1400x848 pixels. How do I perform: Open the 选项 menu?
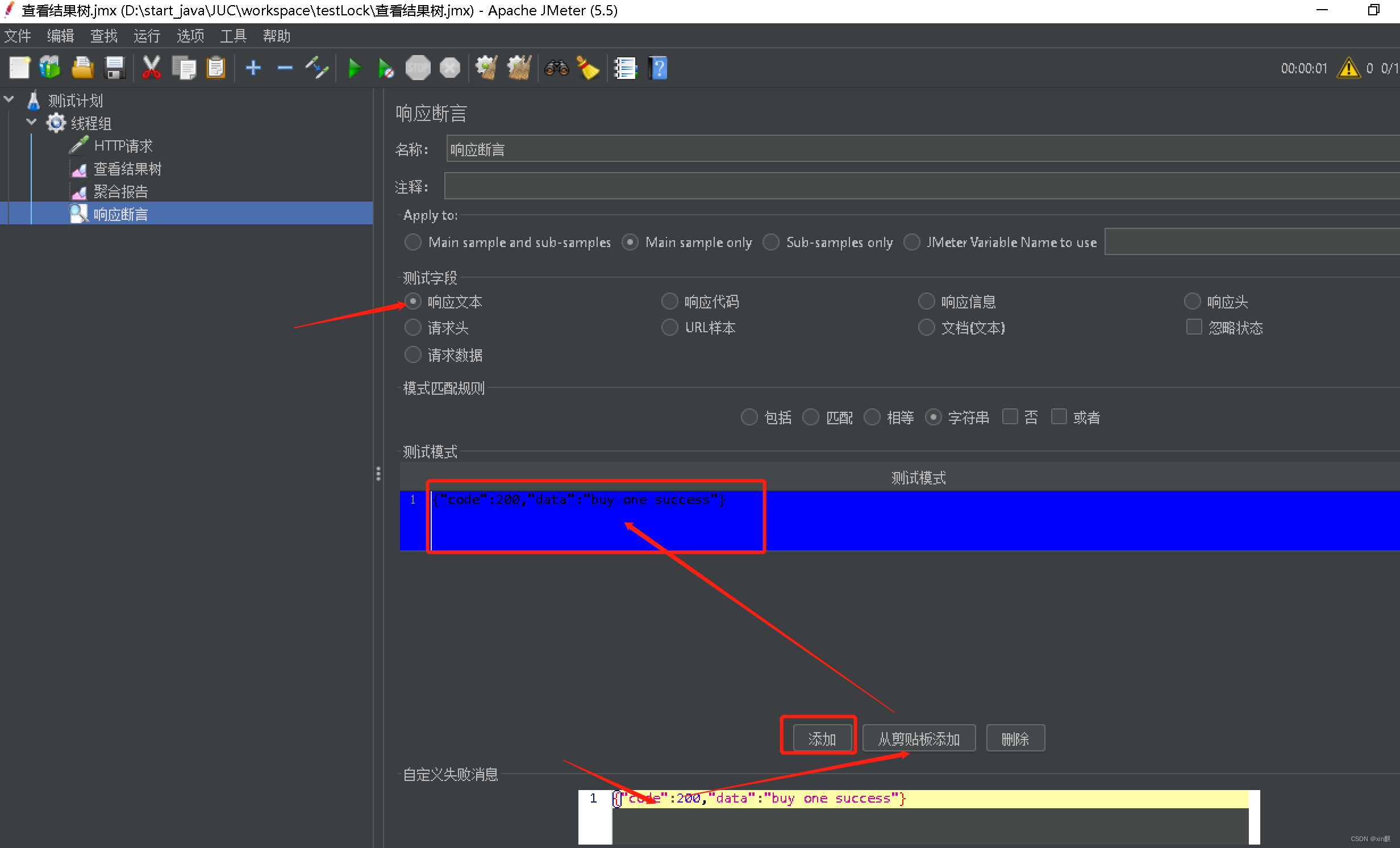tap(190, 36)
